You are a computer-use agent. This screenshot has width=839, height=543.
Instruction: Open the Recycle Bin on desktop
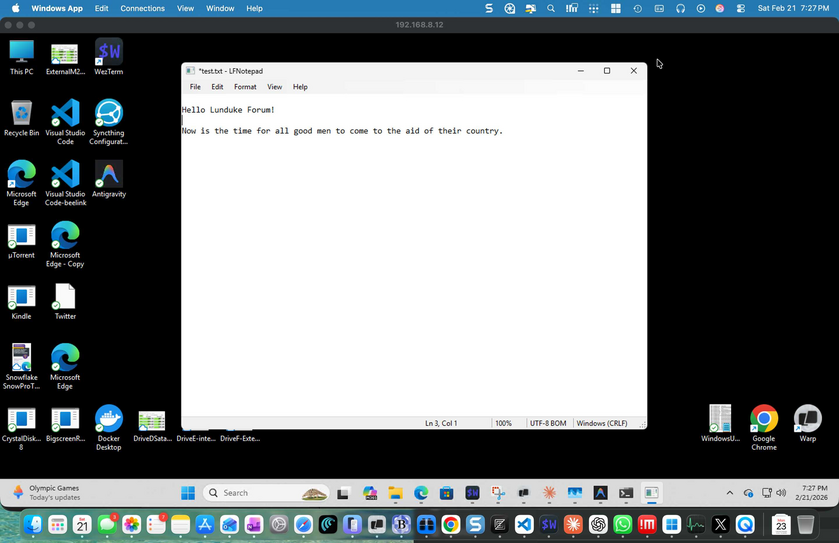(21, 113)
